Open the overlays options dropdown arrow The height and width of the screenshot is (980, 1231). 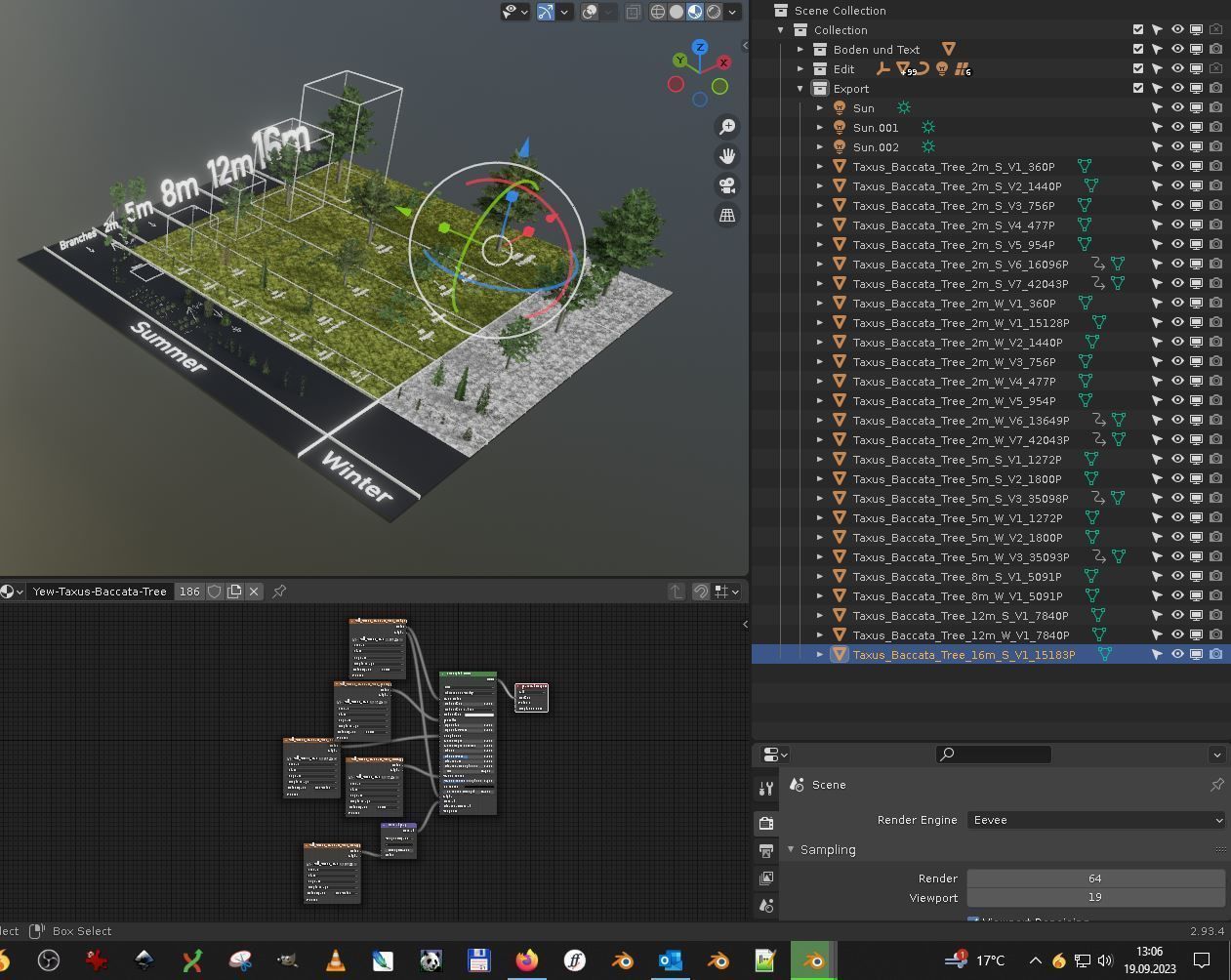tap(608, 12)
